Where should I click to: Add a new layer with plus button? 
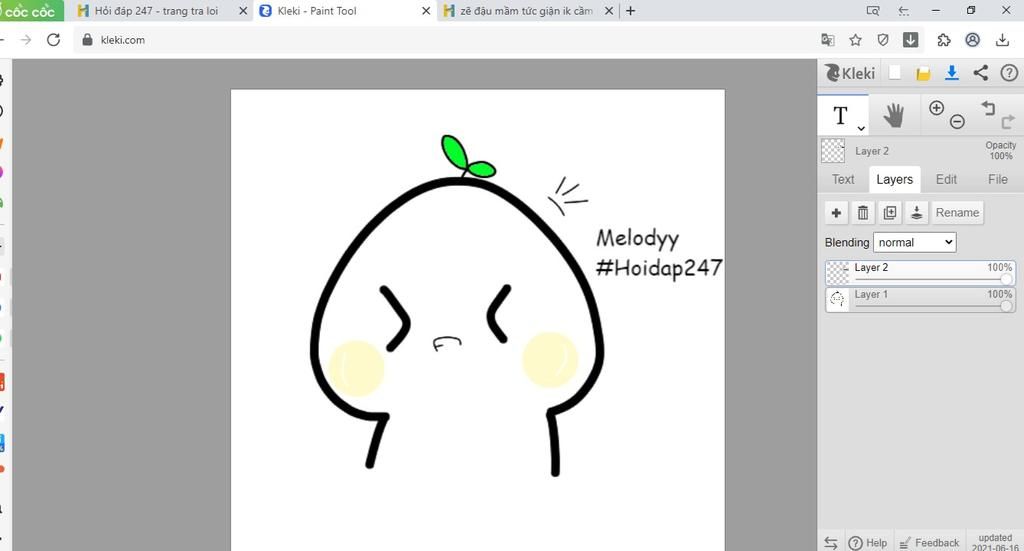(836, 213)
